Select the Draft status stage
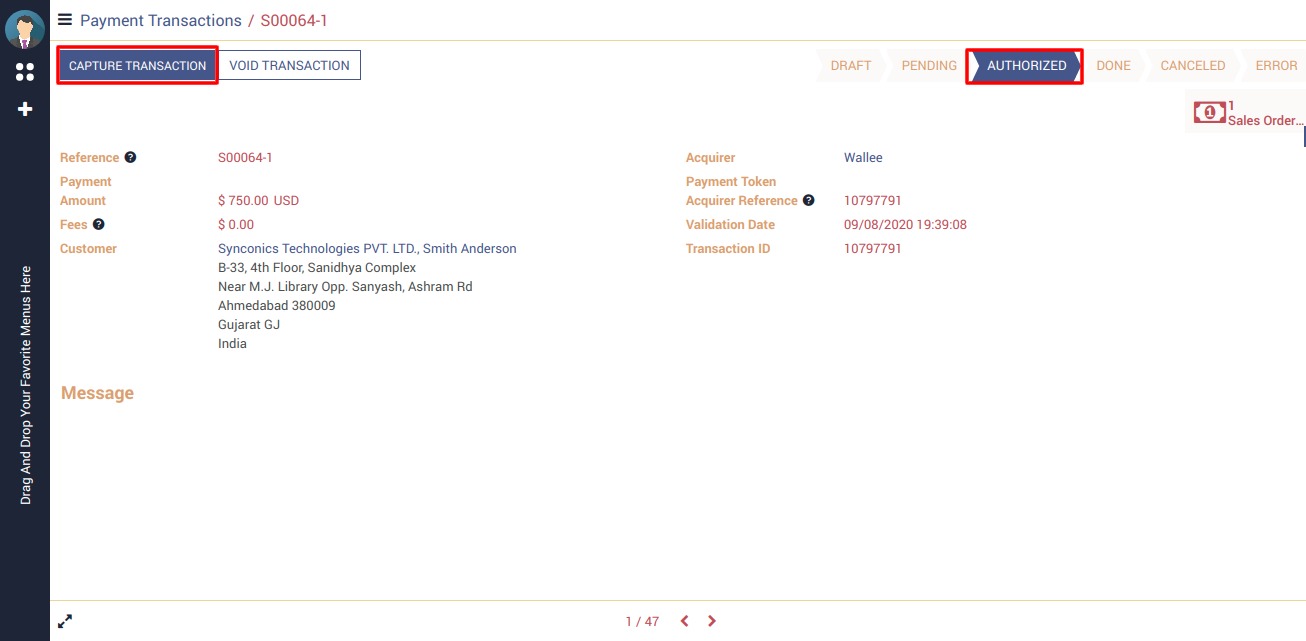The height and width of the screenshot is (641, 1306). (x=850, y=66)
